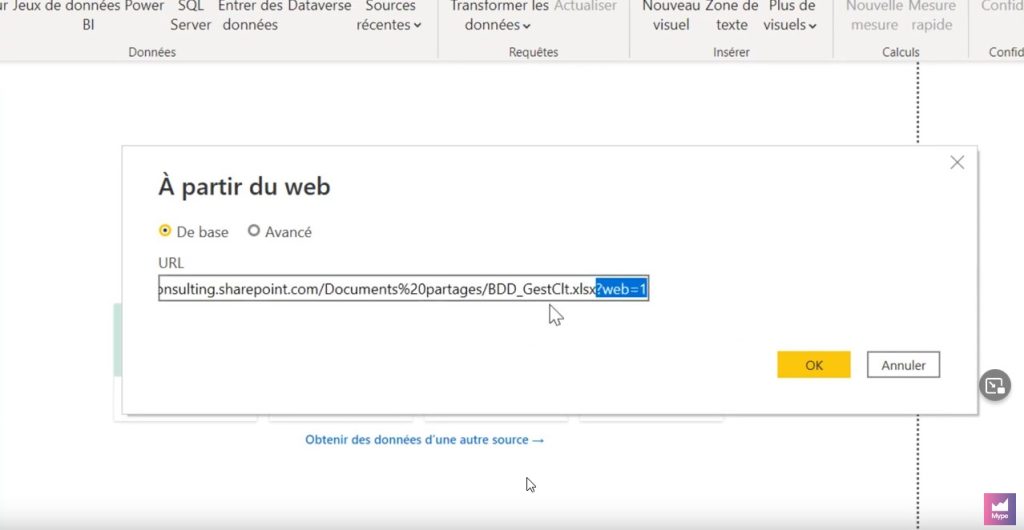Screen dimensions: 1024x530
Task: Click the Mype logo icon
Action: click(1000, 509)
